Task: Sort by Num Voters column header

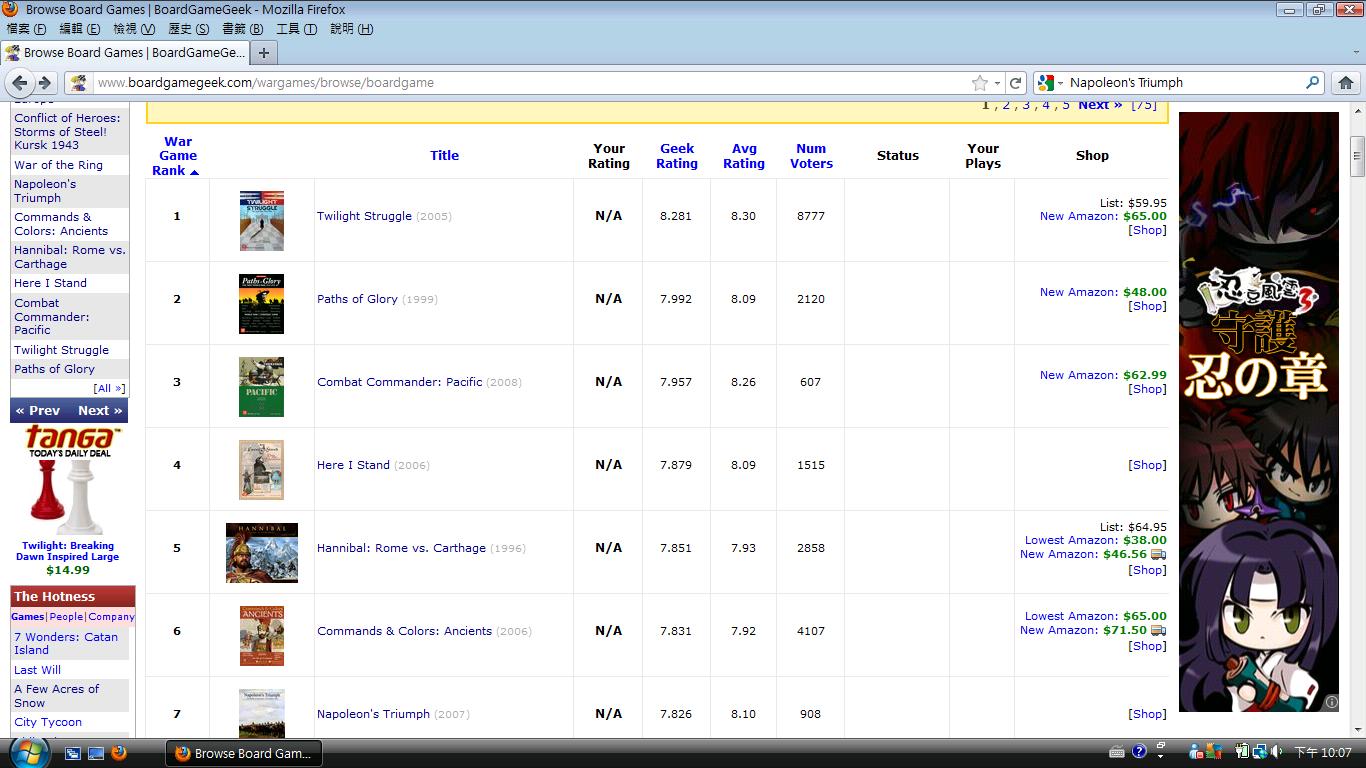Action: tap(811, 156)
